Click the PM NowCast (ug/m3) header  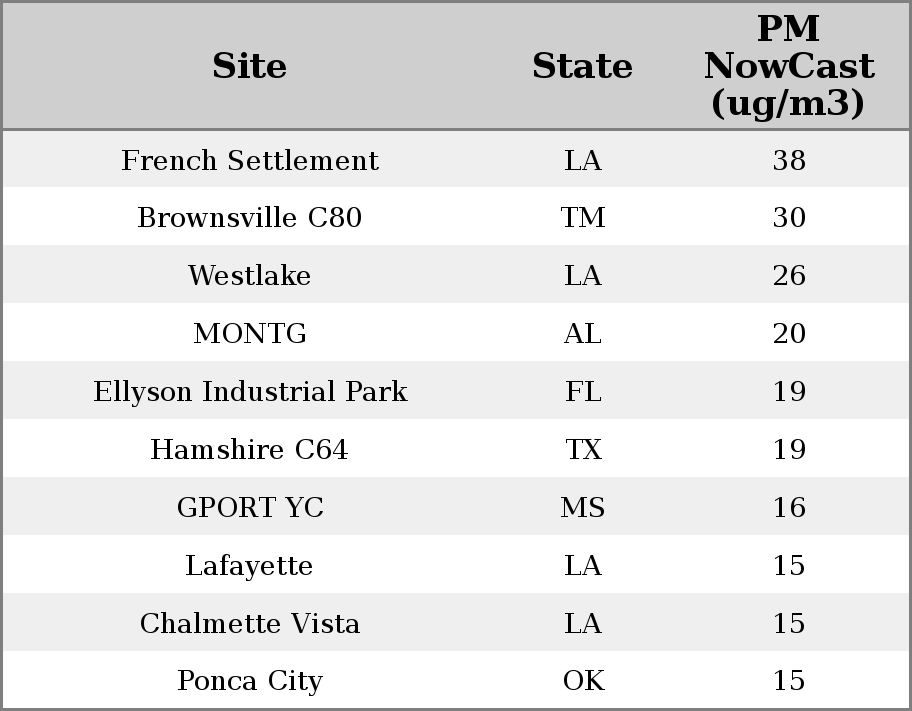788,66
